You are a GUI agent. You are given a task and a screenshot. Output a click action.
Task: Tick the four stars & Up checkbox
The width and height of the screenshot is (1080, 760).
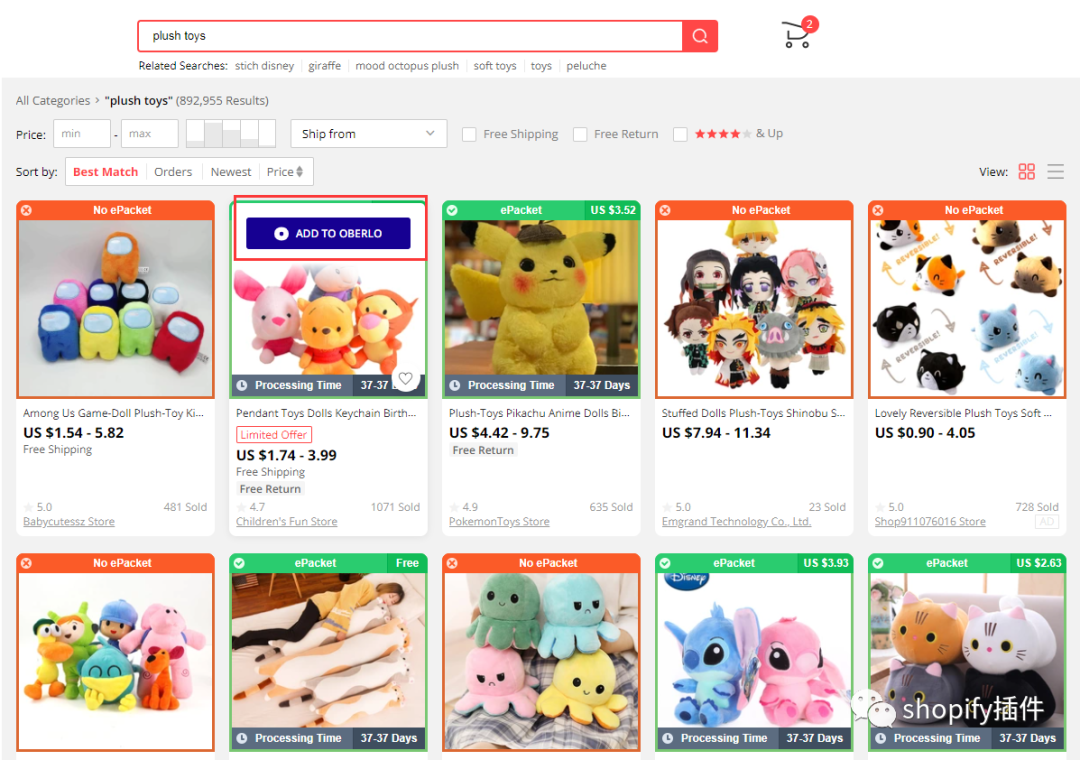pos(680,134)
